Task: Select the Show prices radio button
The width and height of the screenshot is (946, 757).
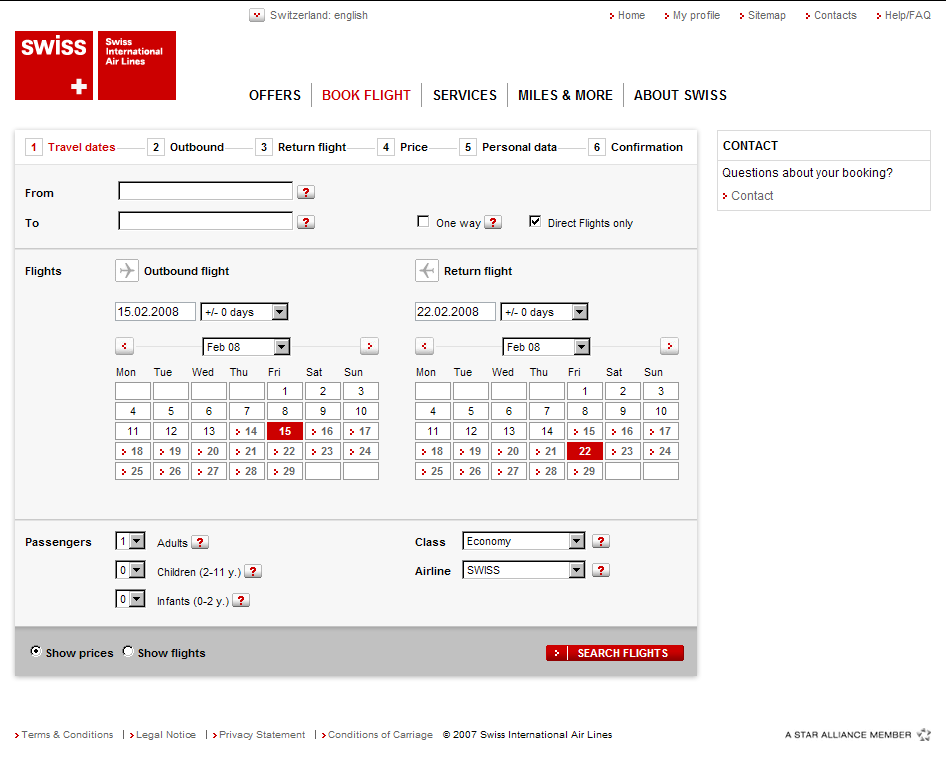Action: click(36, 651)
